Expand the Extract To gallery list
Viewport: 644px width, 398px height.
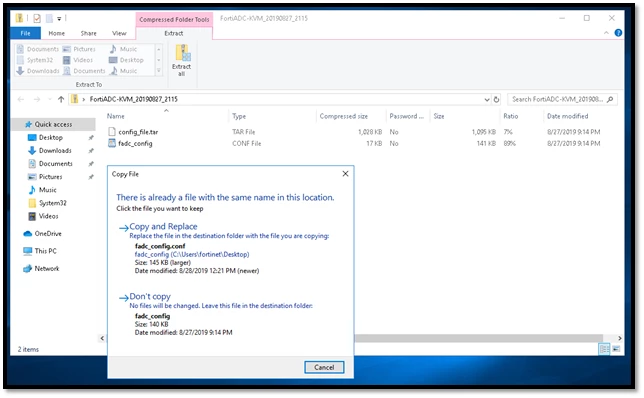point(159,71)
